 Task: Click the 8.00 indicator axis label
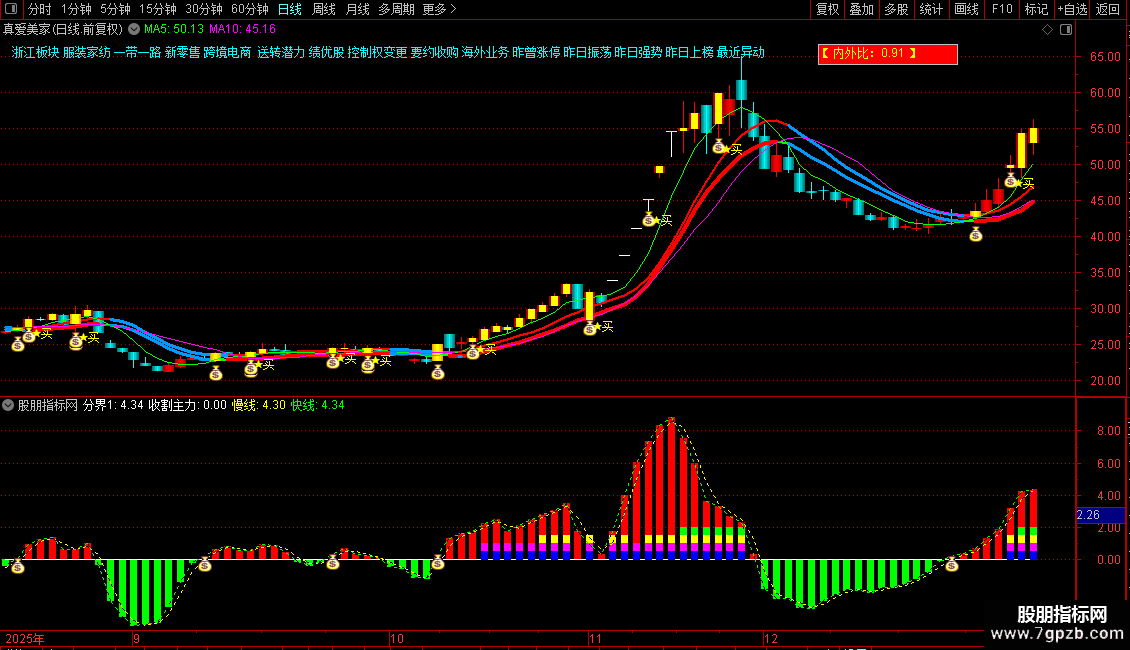pos(1109,431)
